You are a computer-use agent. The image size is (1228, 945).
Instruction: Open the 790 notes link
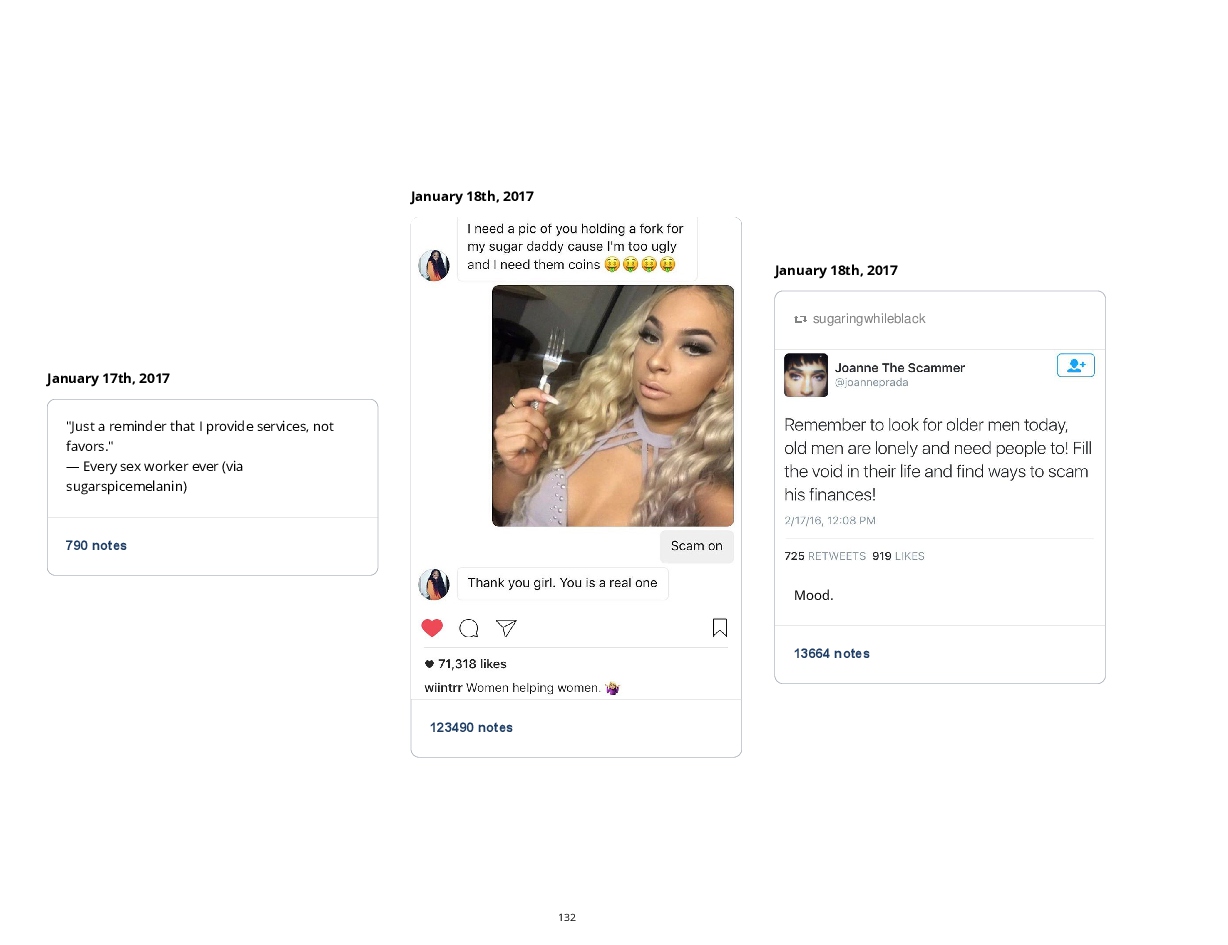(x=96, y=546)
